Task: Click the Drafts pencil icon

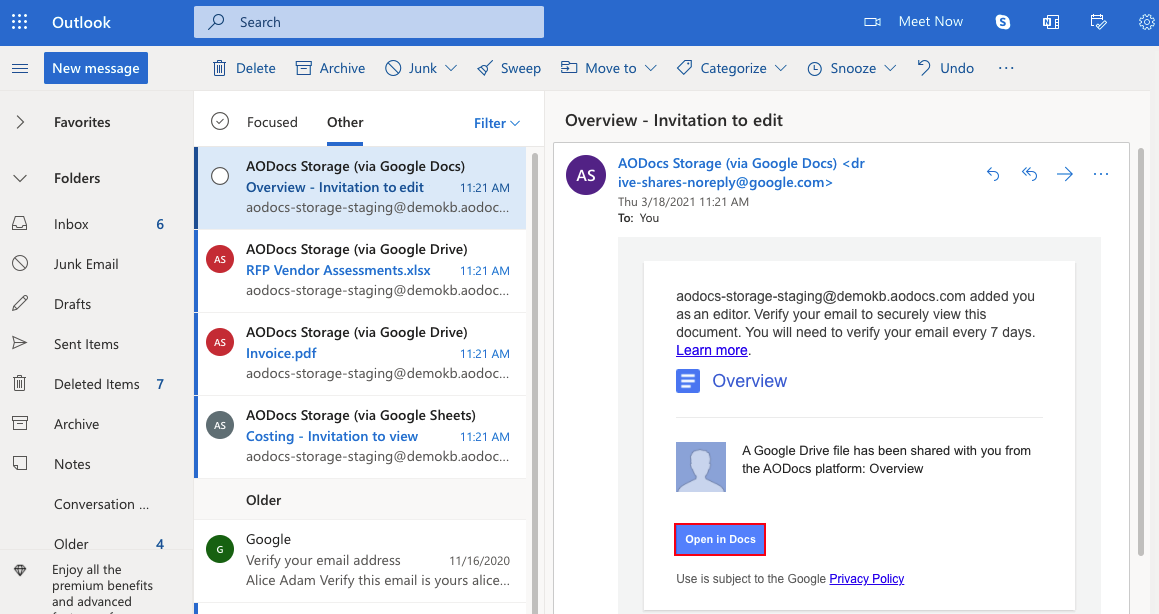Action: [x=20, y=303]
